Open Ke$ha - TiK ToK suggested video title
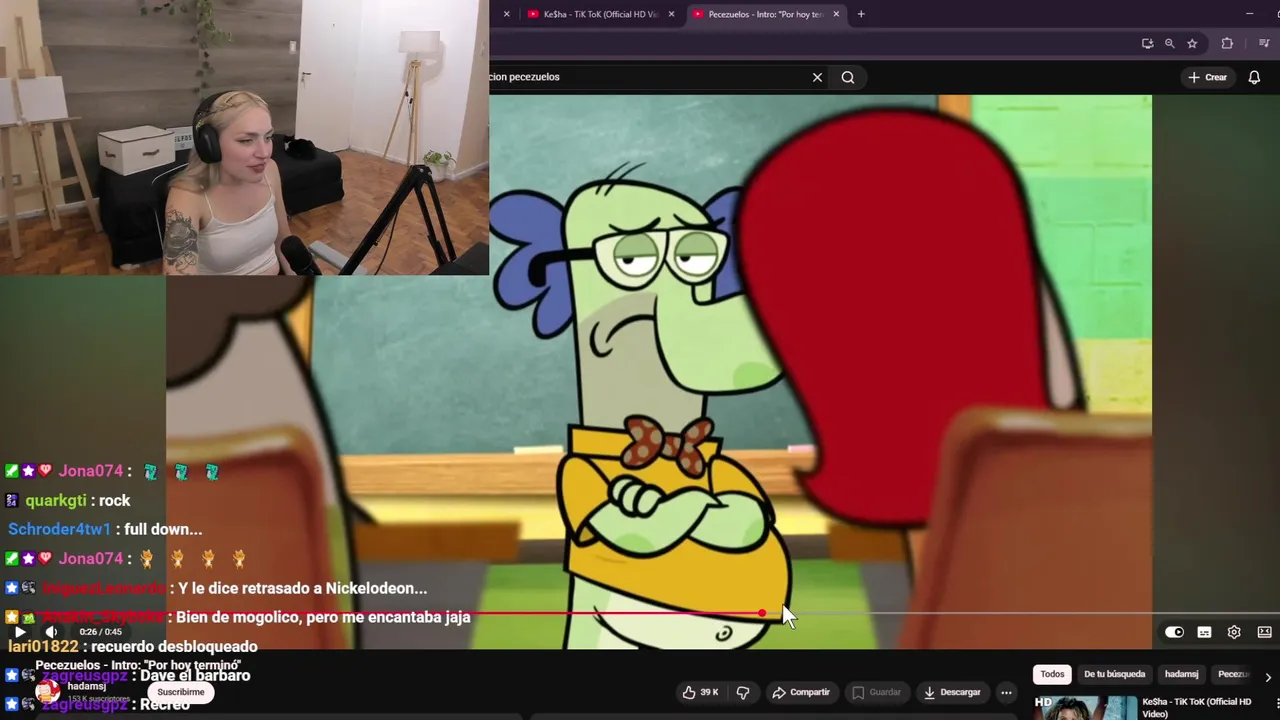The image size is (1280, 720). click(1196, 707)
